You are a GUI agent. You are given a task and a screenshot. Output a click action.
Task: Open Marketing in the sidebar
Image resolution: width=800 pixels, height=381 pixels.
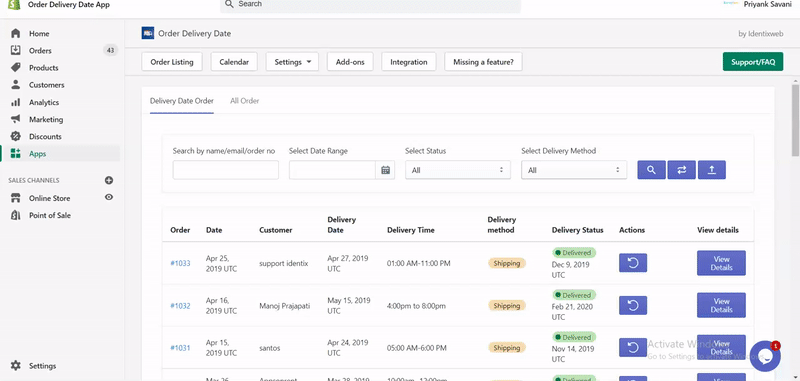[46, 119]
